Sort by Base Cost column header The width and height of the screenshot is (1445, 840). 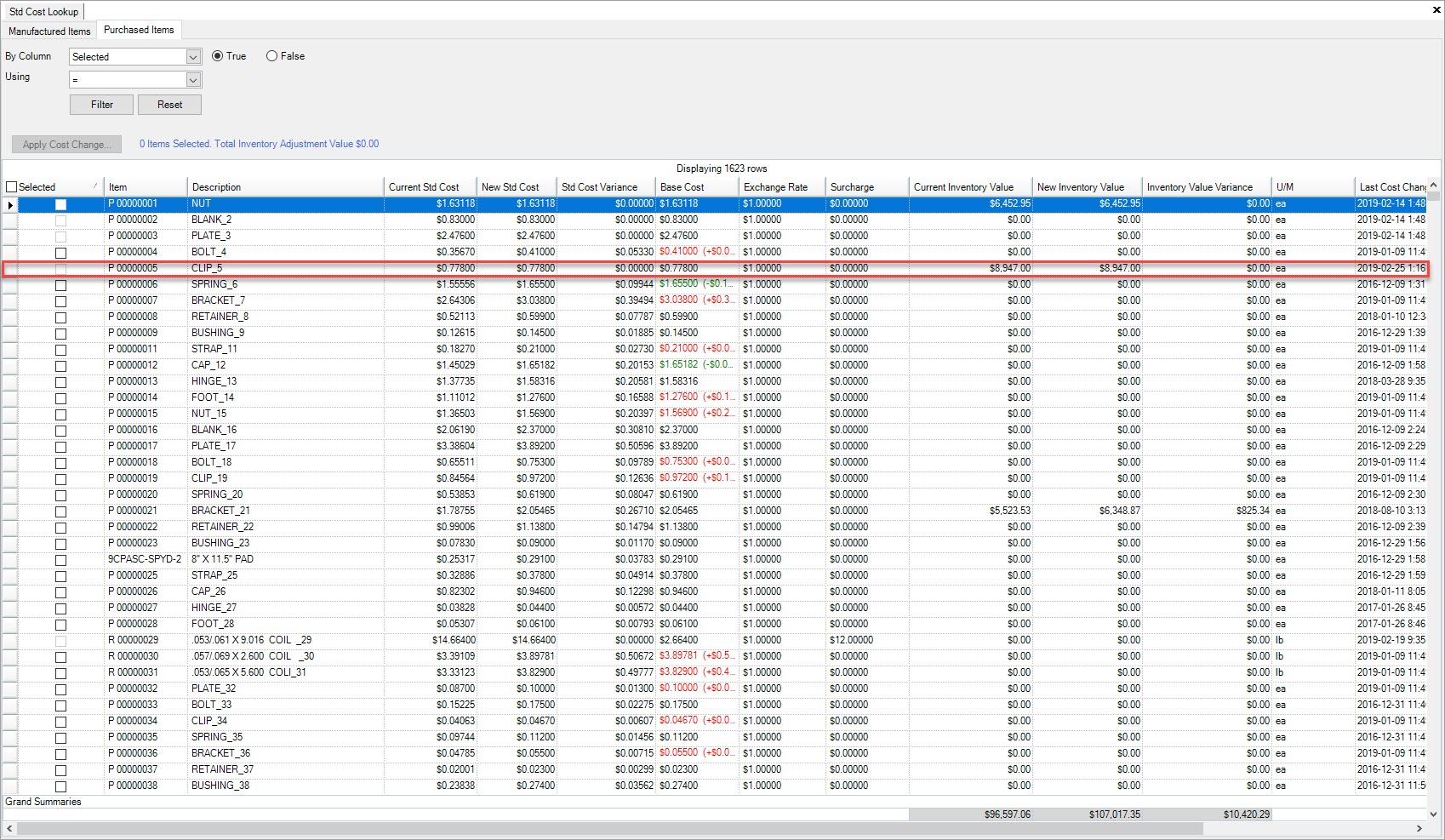[697, 187]
